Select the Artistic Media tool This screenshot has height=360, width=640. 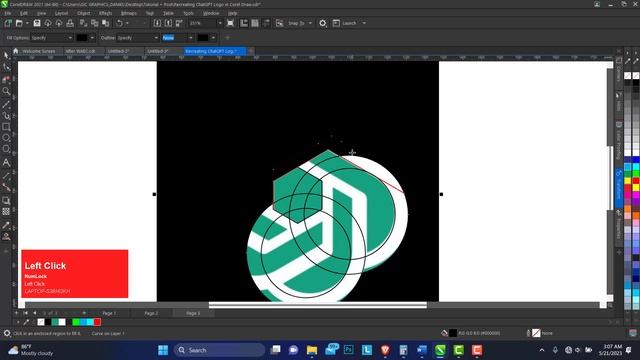pyautogui.click(x=6, y=116)
